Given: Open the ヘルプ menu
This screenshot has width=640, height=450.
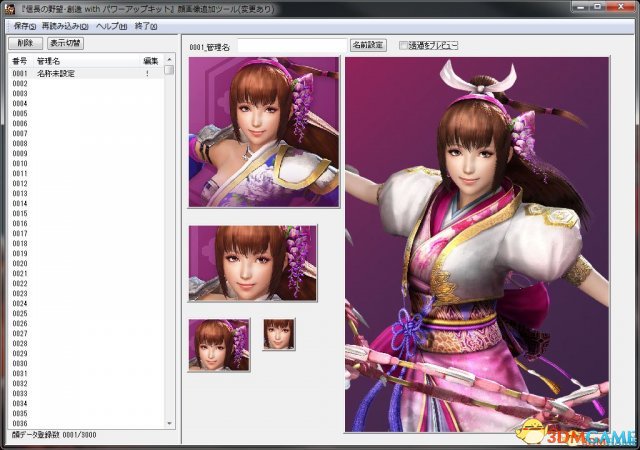Looking at the screenshot, I should [x=111, y=27].
